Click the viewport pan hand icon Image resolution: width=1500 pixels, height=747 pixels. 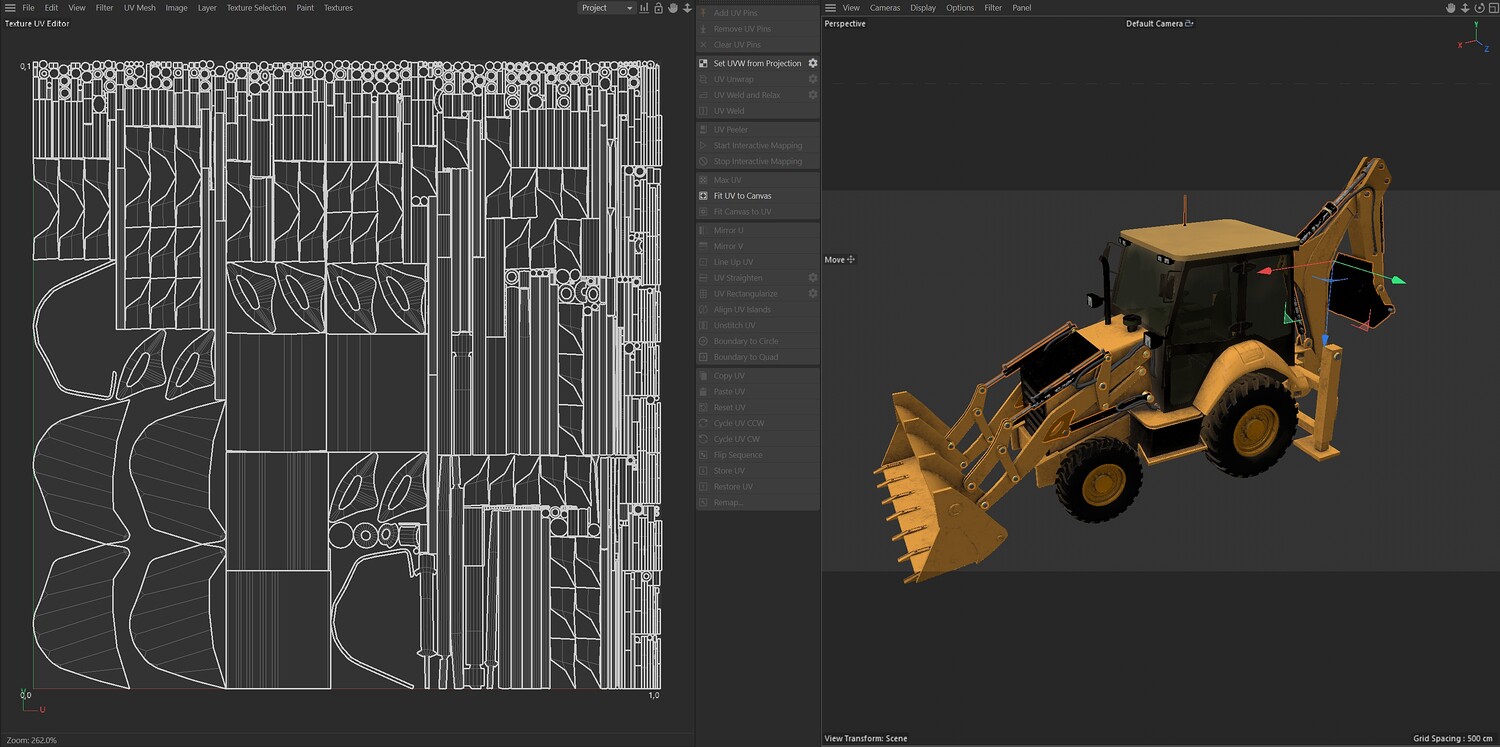1451,8
